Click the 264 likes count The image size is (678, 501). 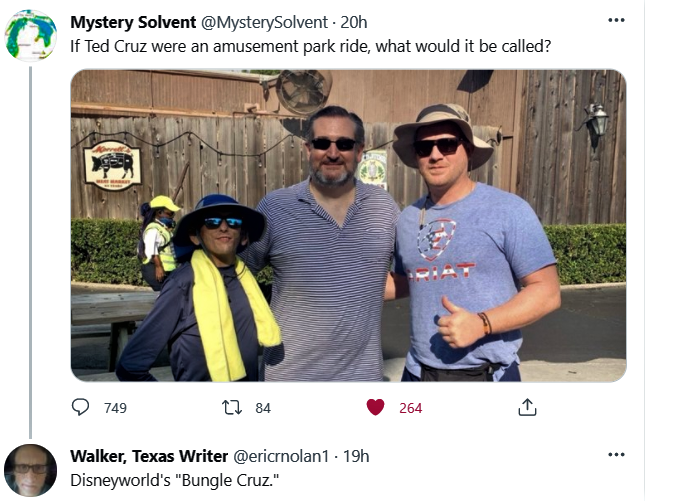[x=410, y=407]
